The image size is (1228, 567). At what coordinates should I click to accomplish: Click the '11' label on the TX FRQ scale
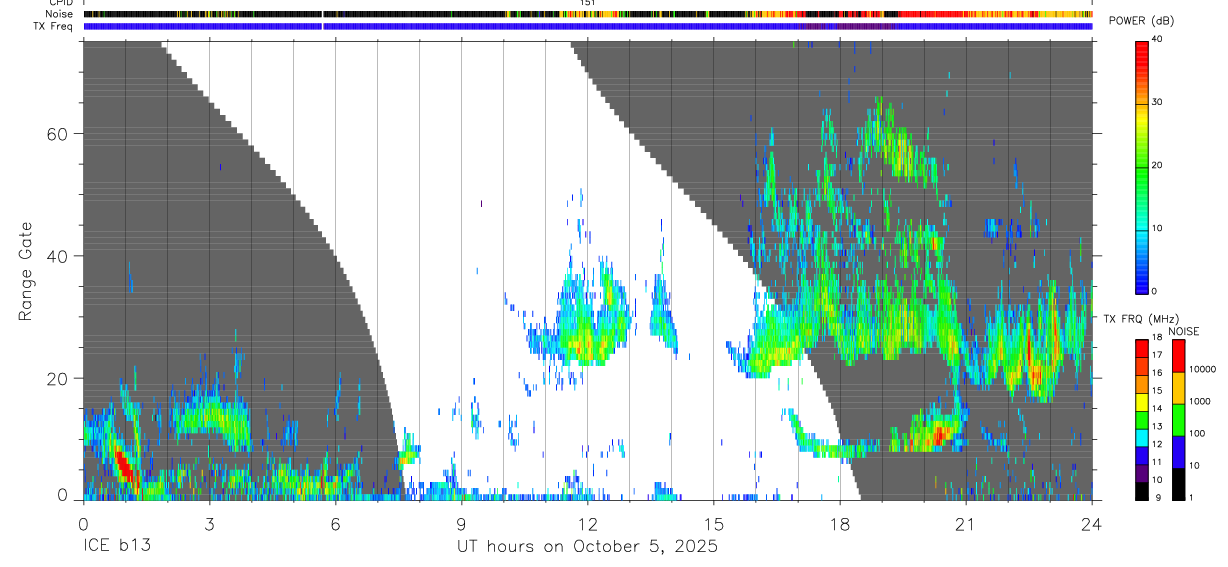pyautogui.click(x=1157, y=462)
